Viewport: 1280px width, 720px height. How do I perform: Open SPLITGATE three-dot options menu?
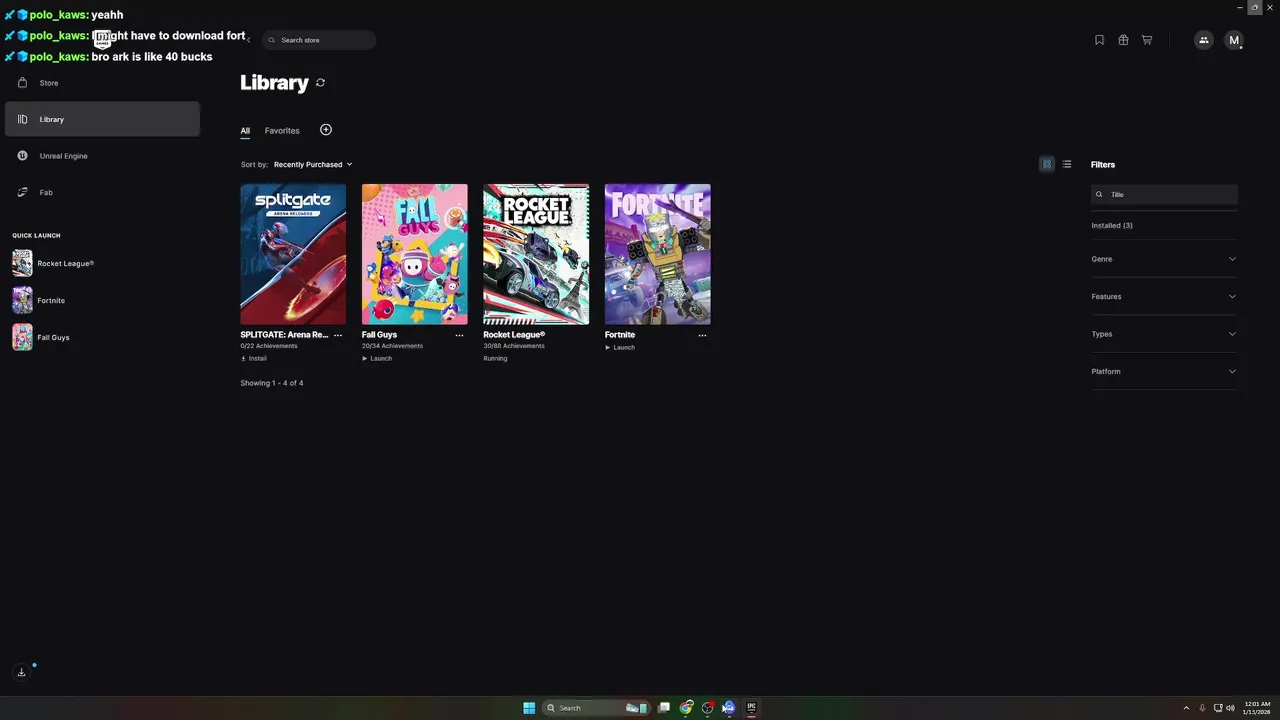click(338, 335)
